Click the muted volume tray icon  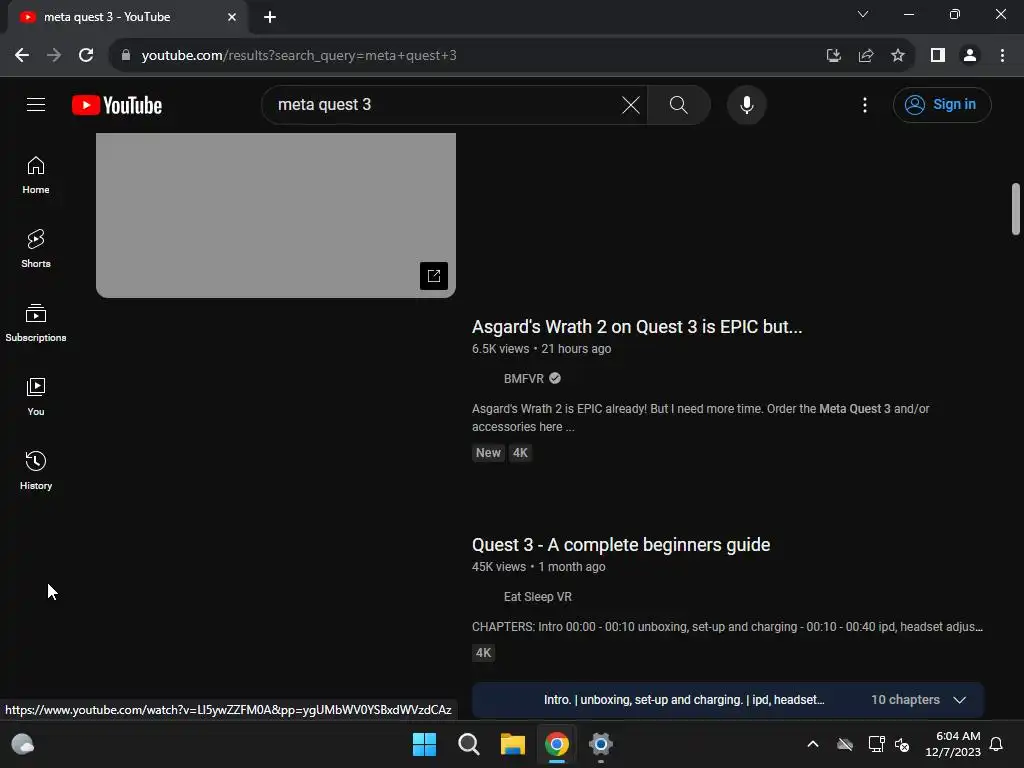tap(902, 744)
